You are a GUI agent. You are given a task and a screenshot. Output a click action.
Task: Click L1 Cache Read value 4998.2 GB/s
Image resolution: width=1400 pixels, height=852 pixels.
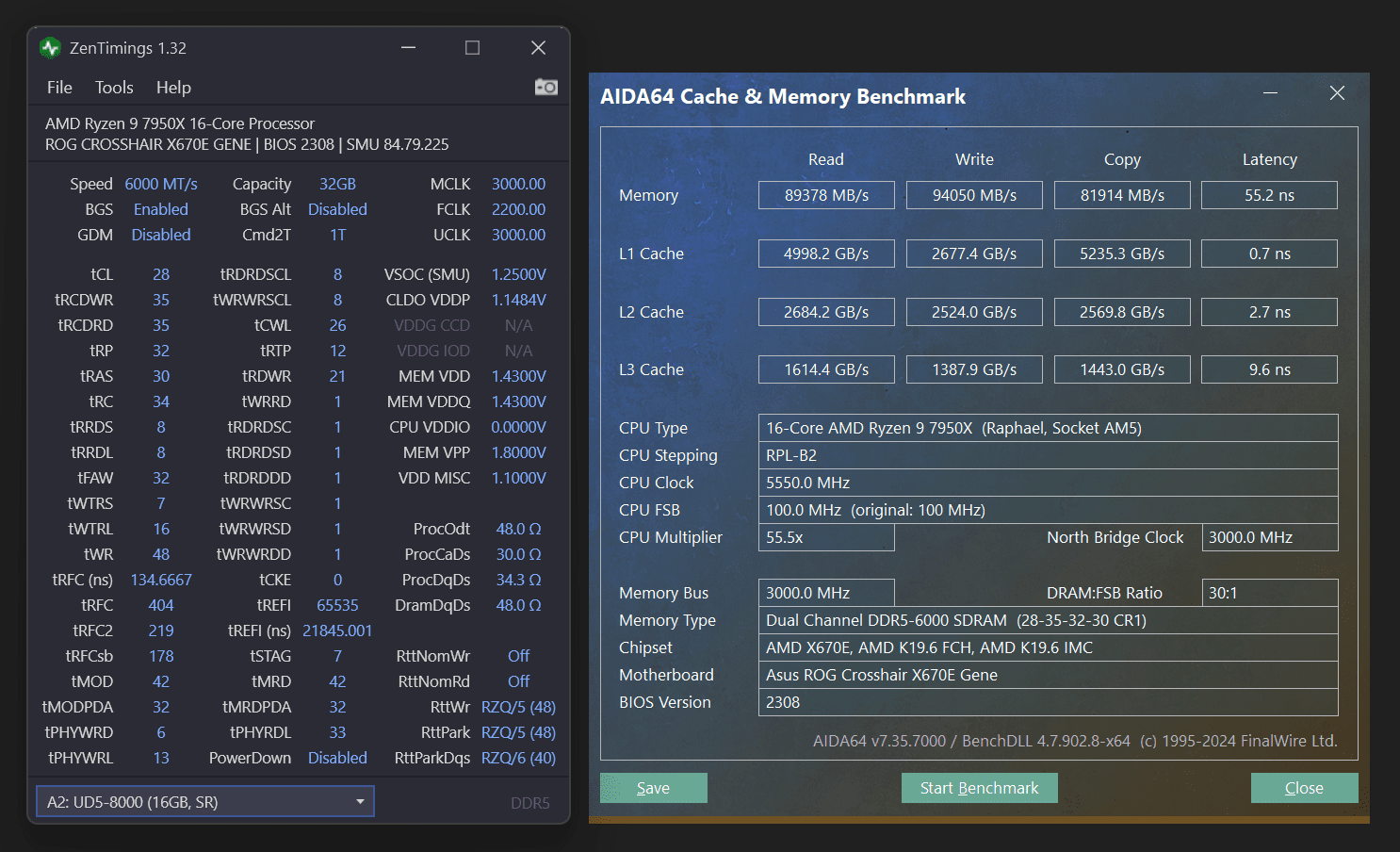tap(826, 254)
